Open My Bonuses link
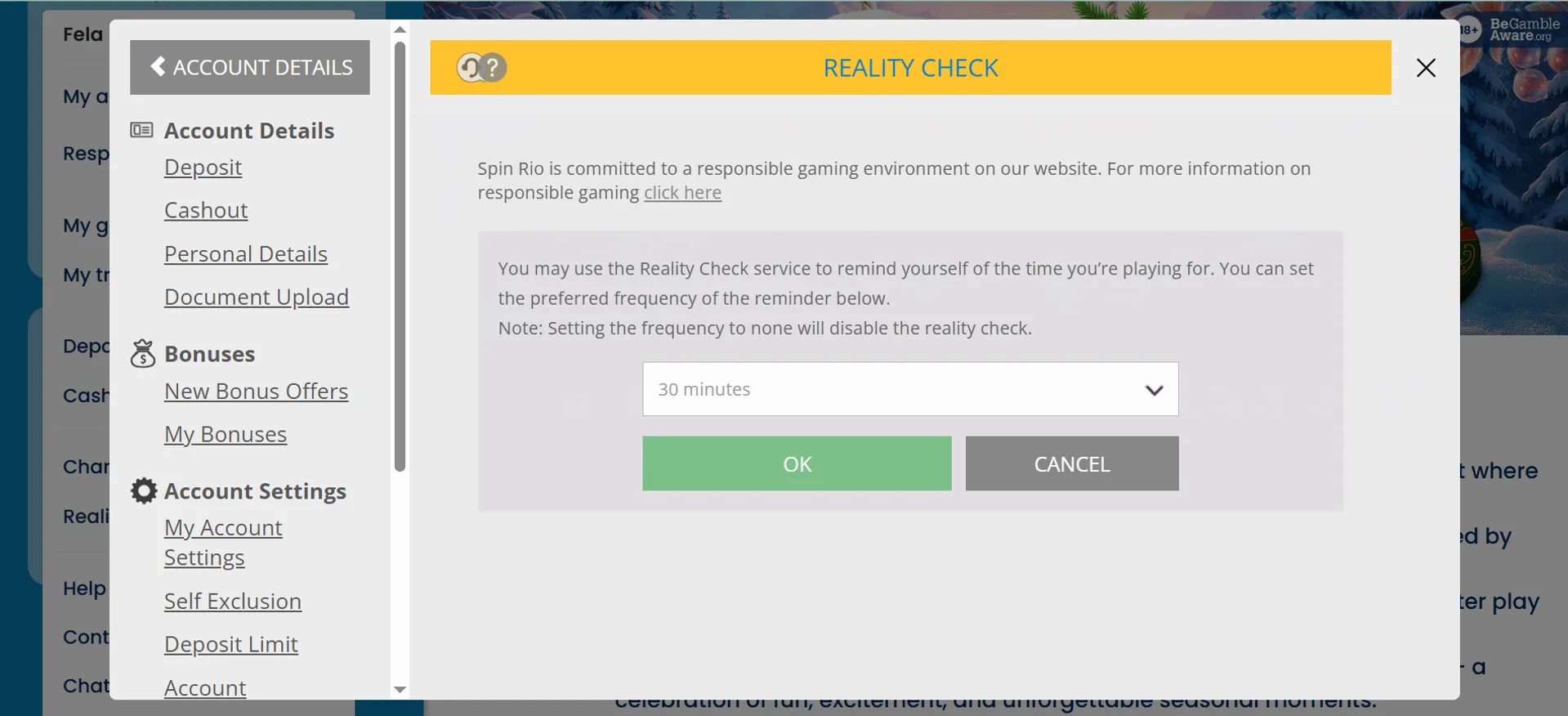Screen dimensions: 1568x716 pyautogui.click(x=226, y=434)
